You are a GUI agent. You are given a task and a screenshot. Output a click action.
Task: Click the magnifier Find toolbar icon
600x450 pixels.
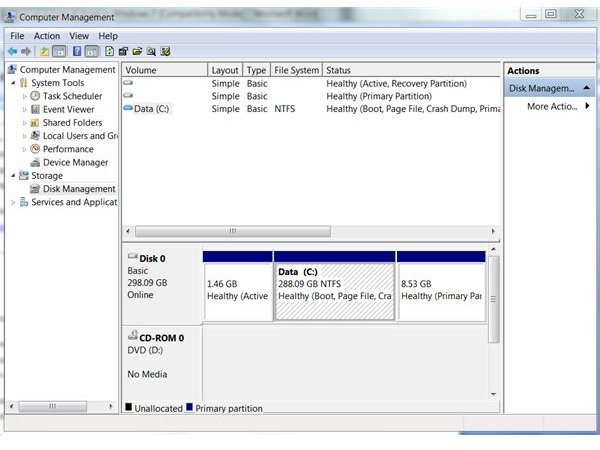click(x=152, y=51)
